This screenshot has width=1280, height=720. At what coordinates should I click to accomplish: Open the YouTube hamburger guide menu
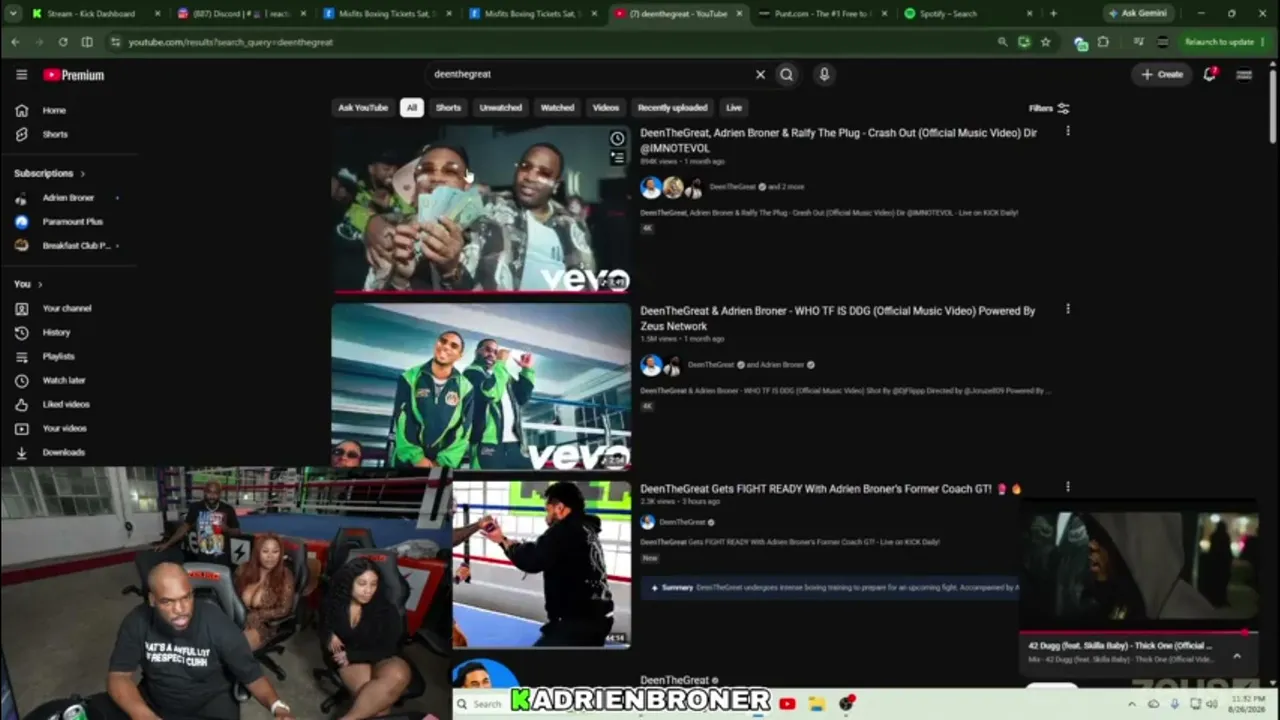(x=21, y=75)
